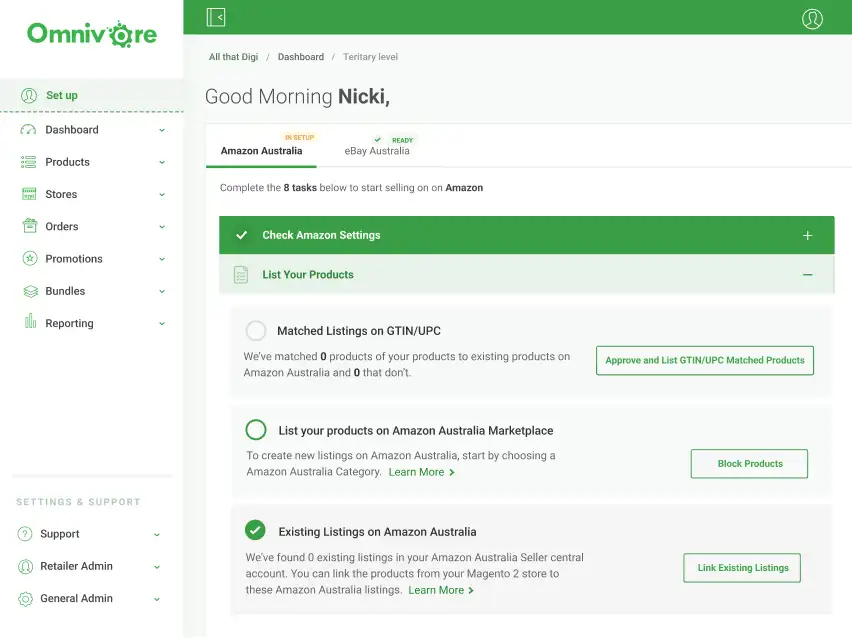Screen dimensions: 852x638
Task: Expand the Reporting menu chevron
Action: (162, 323)
